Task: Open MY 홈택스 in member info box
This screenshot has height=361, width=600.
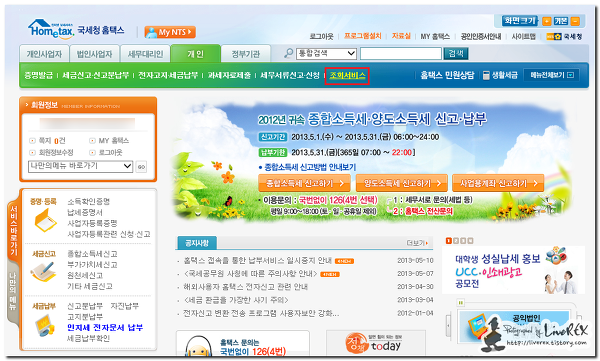Action: [x=114, y=141]
